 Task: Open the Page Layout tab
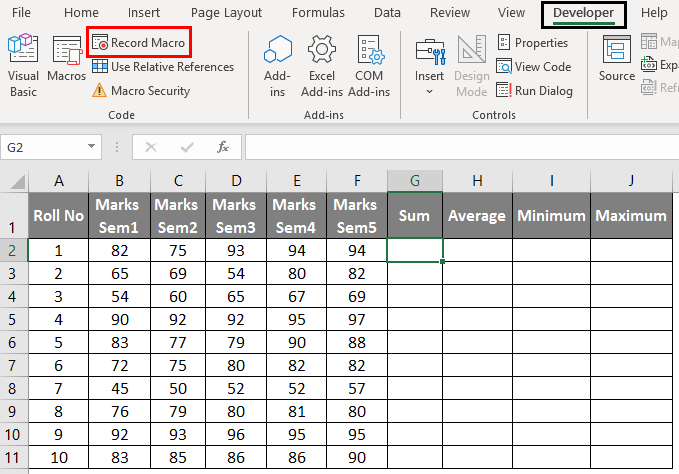point(226,13)
